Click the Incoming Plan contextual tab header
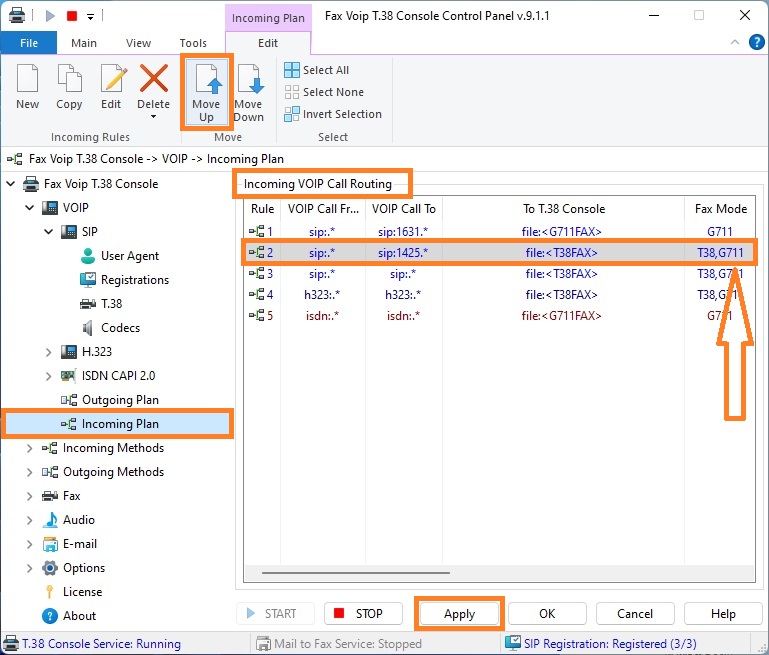 pos(268,18)
